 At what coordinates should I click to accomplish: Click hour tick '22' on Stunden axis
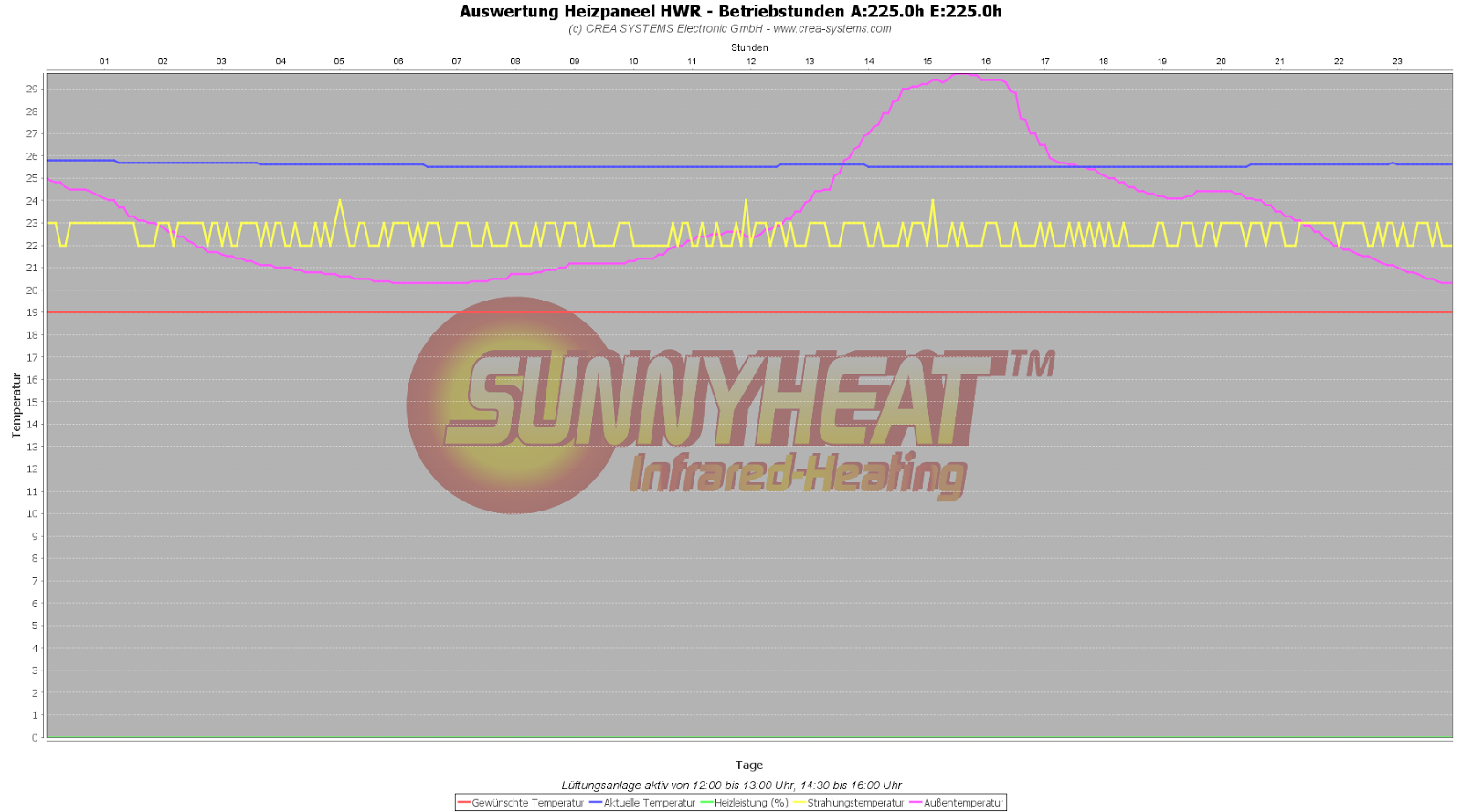[1339, 61]
